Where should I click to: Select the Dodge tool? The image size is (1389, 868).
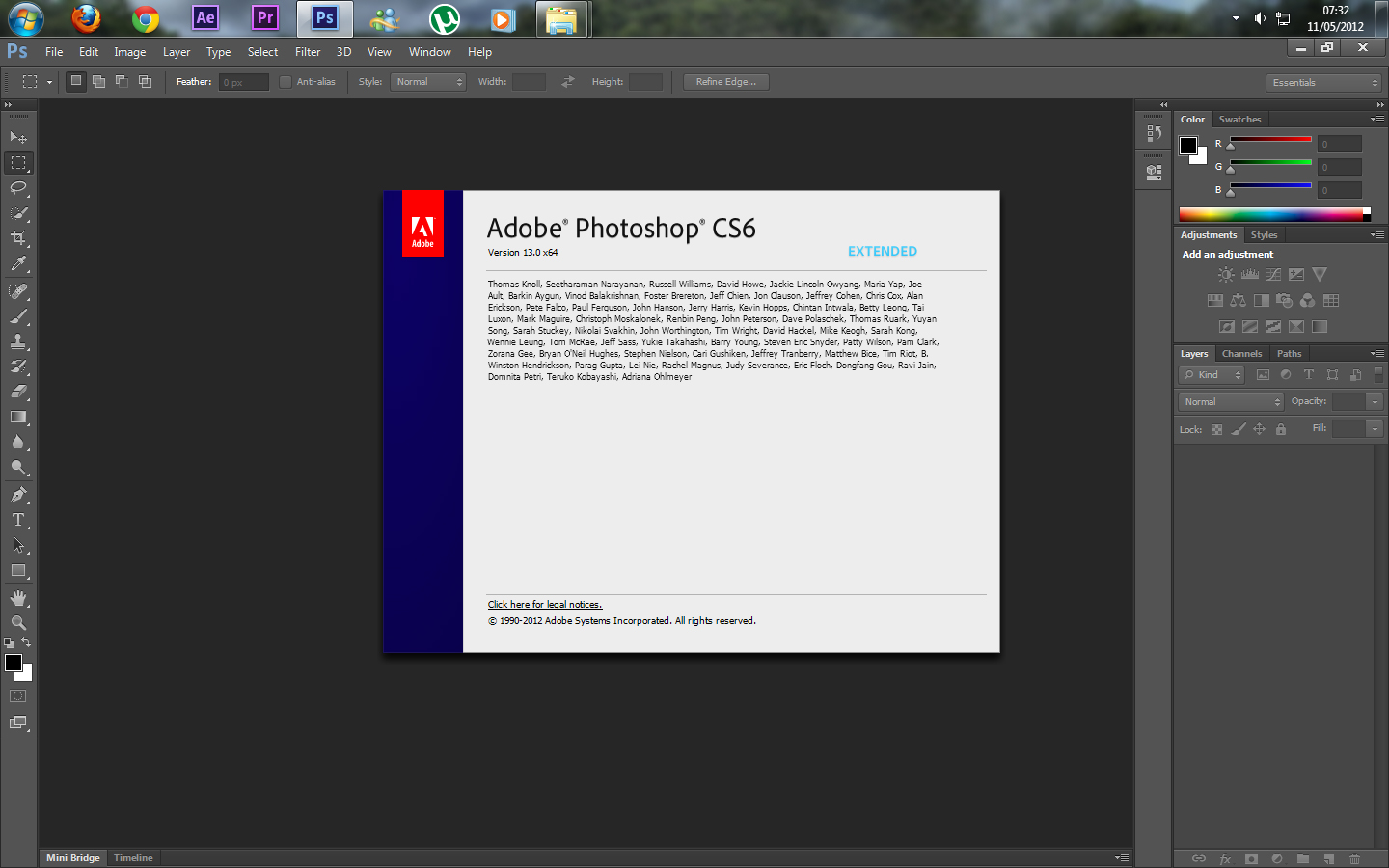(18, 467)
